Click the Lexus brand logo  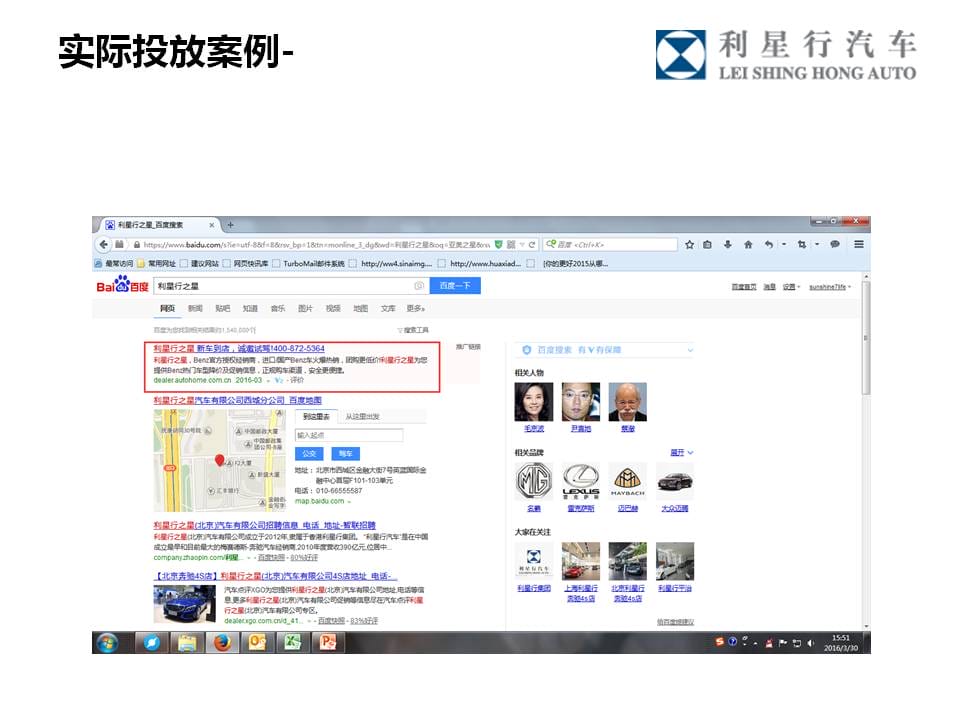581,481
